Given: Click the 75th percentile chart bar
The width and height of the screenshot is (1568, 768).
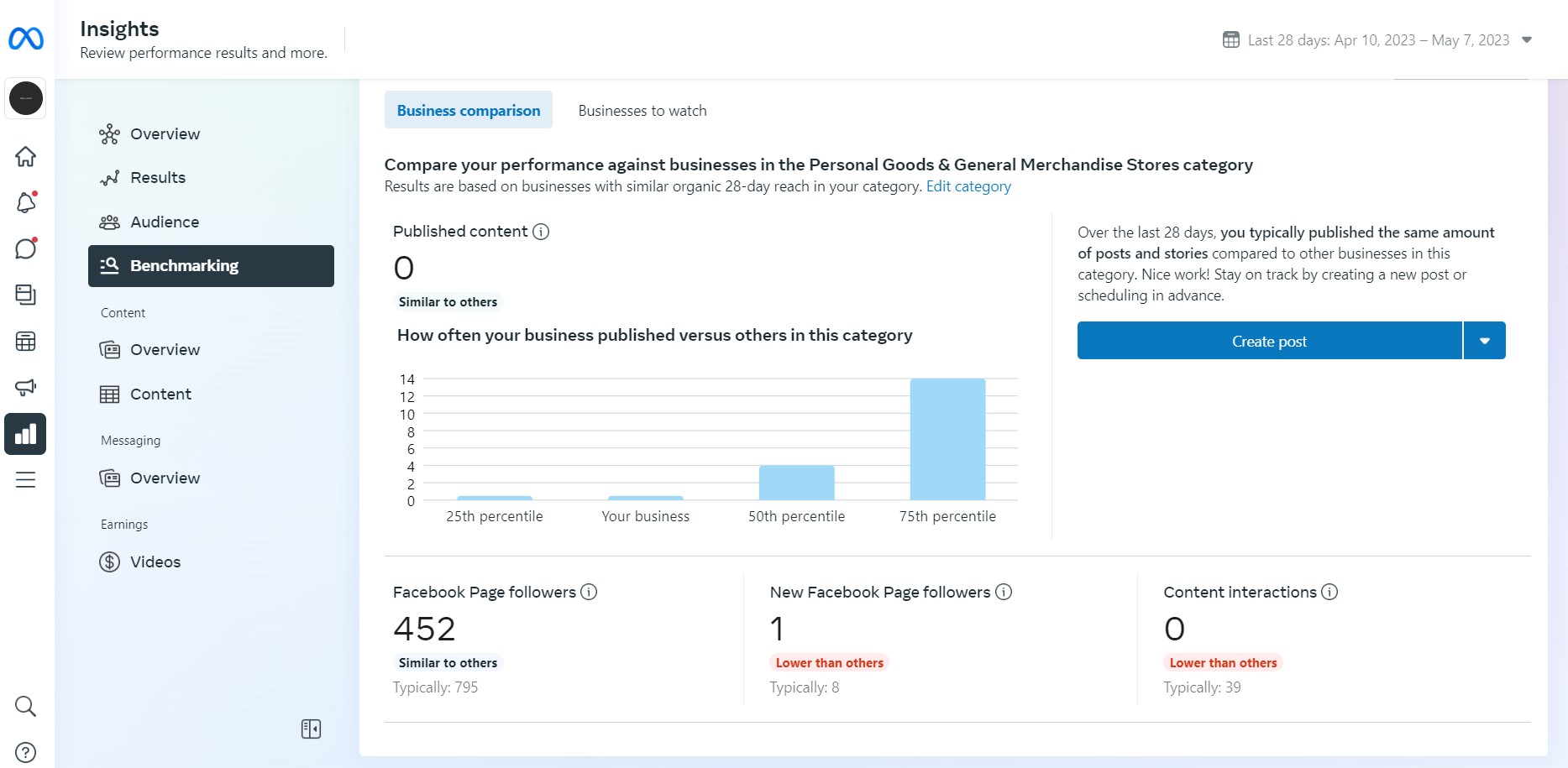Looking at the screenshot, I should 947,439.
